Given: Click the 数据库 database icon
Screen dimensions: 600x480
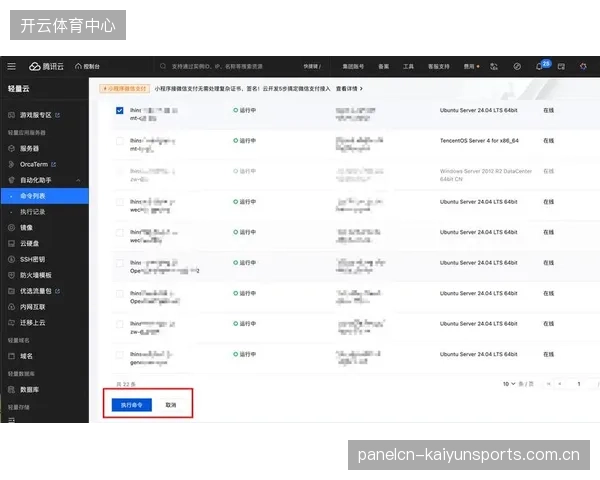Looking at the screenshot, I should coord(11,390).
